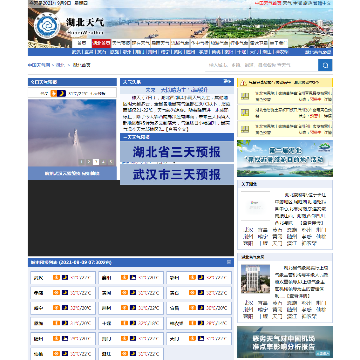The width and height of the screenshot is (360, 360).
Task: Click the moon icon in today's weather row
Action: pyautogui.click(x=61, y=94)
